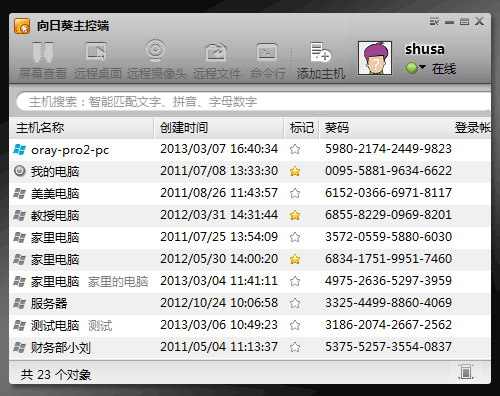The height and width of the screenshot is (396, 500).
Task: Click the host search input field
Action: point(253,101)
